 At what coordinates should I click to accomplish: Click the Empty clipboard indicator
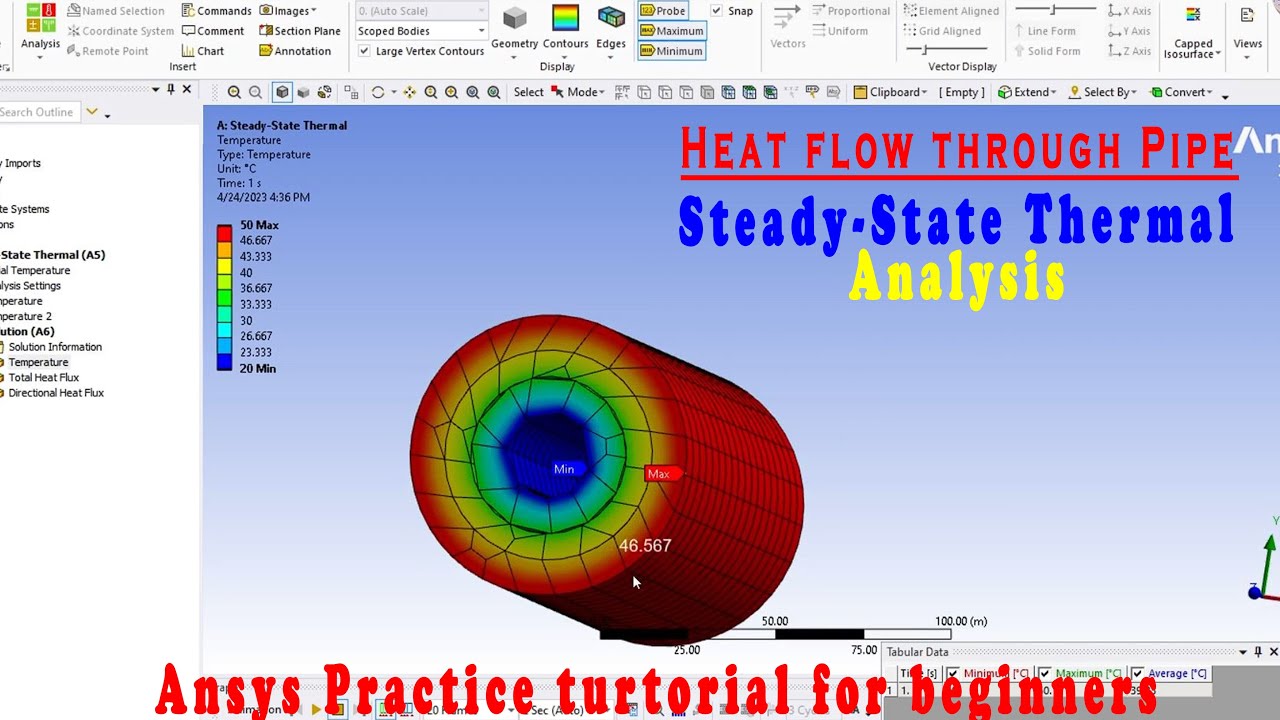click(961, 92)
